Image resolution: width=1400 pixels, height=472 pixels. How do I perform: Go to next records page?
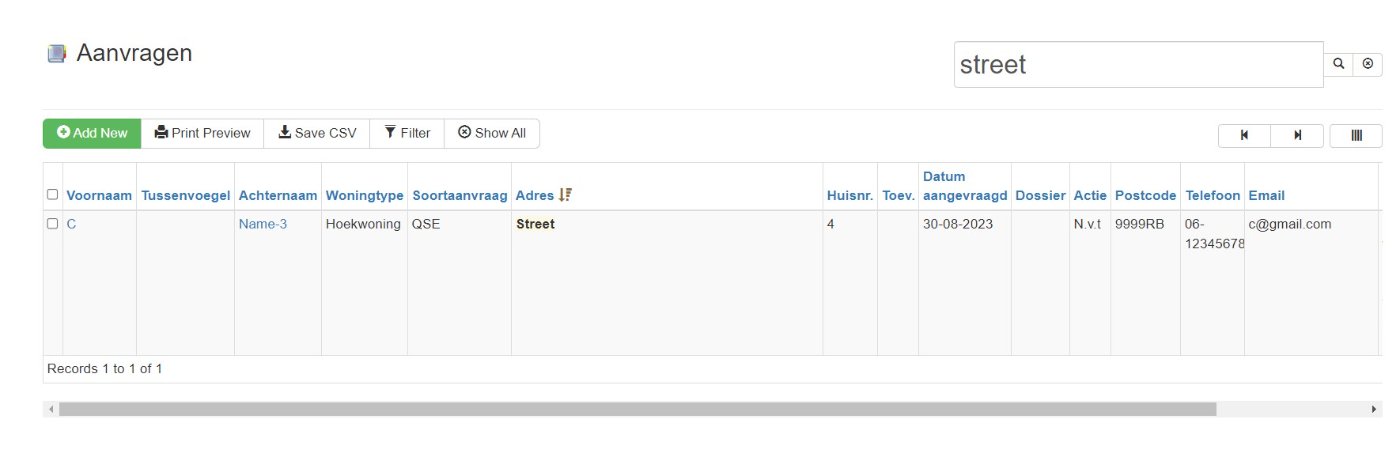pos(1297,135)
